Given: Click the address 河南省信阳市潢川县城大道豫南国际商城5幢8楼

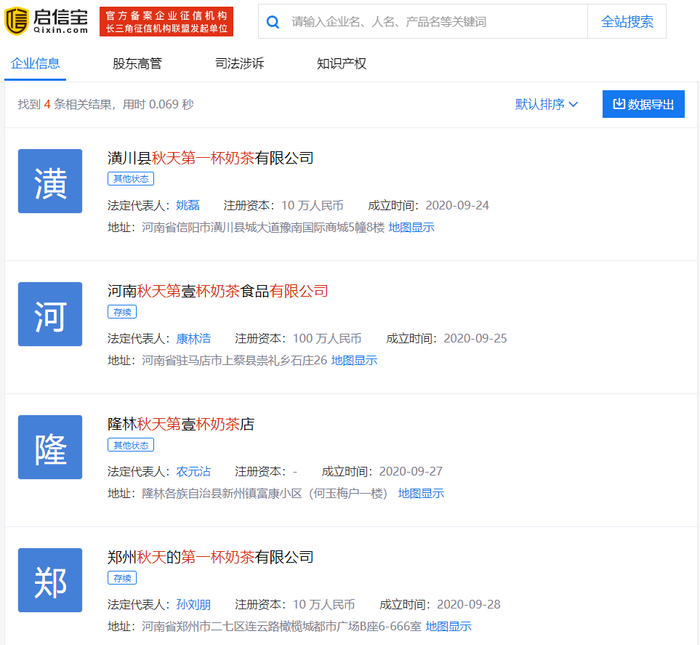Looking at the screenshot, I should 263,227.
